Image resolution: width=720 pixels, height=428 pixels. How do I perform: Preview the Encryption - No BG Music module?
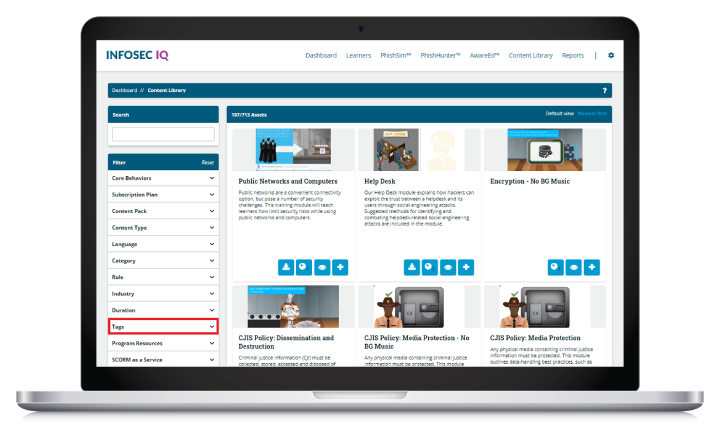[574, 267]
